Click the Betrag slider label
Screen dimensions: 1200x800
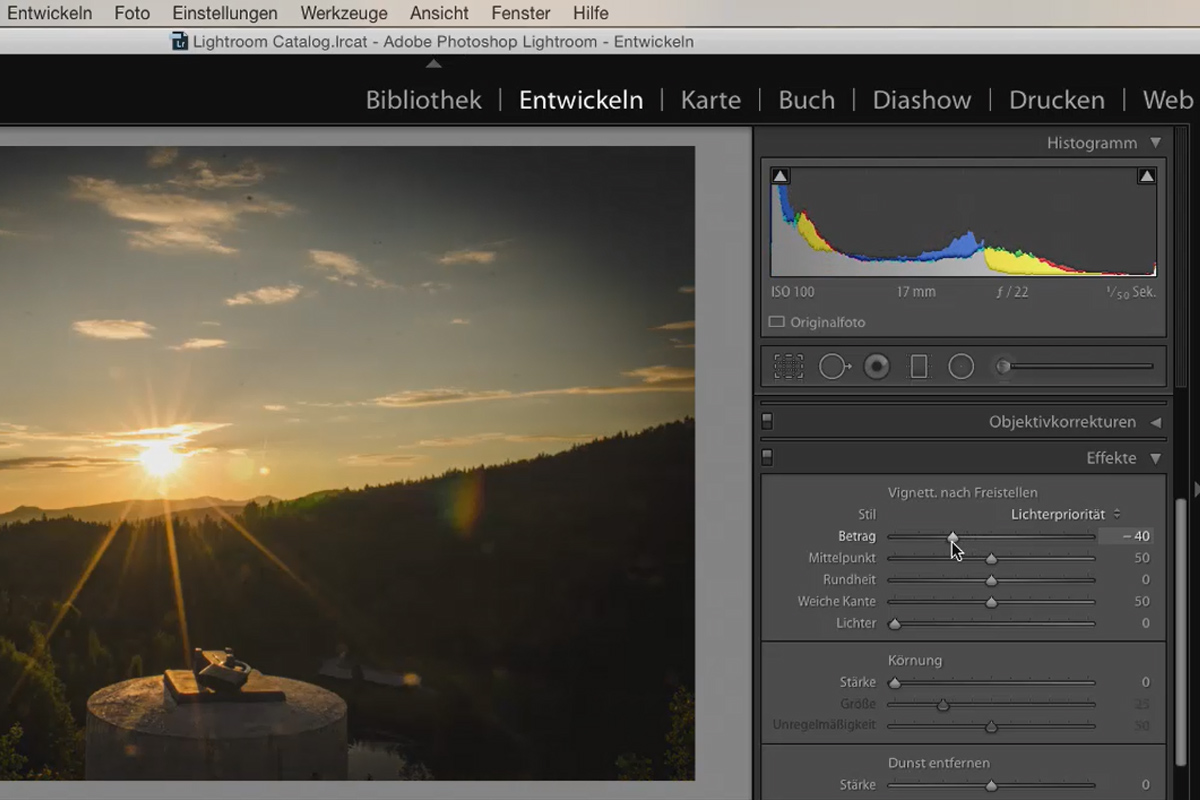(x=857, y=536)
